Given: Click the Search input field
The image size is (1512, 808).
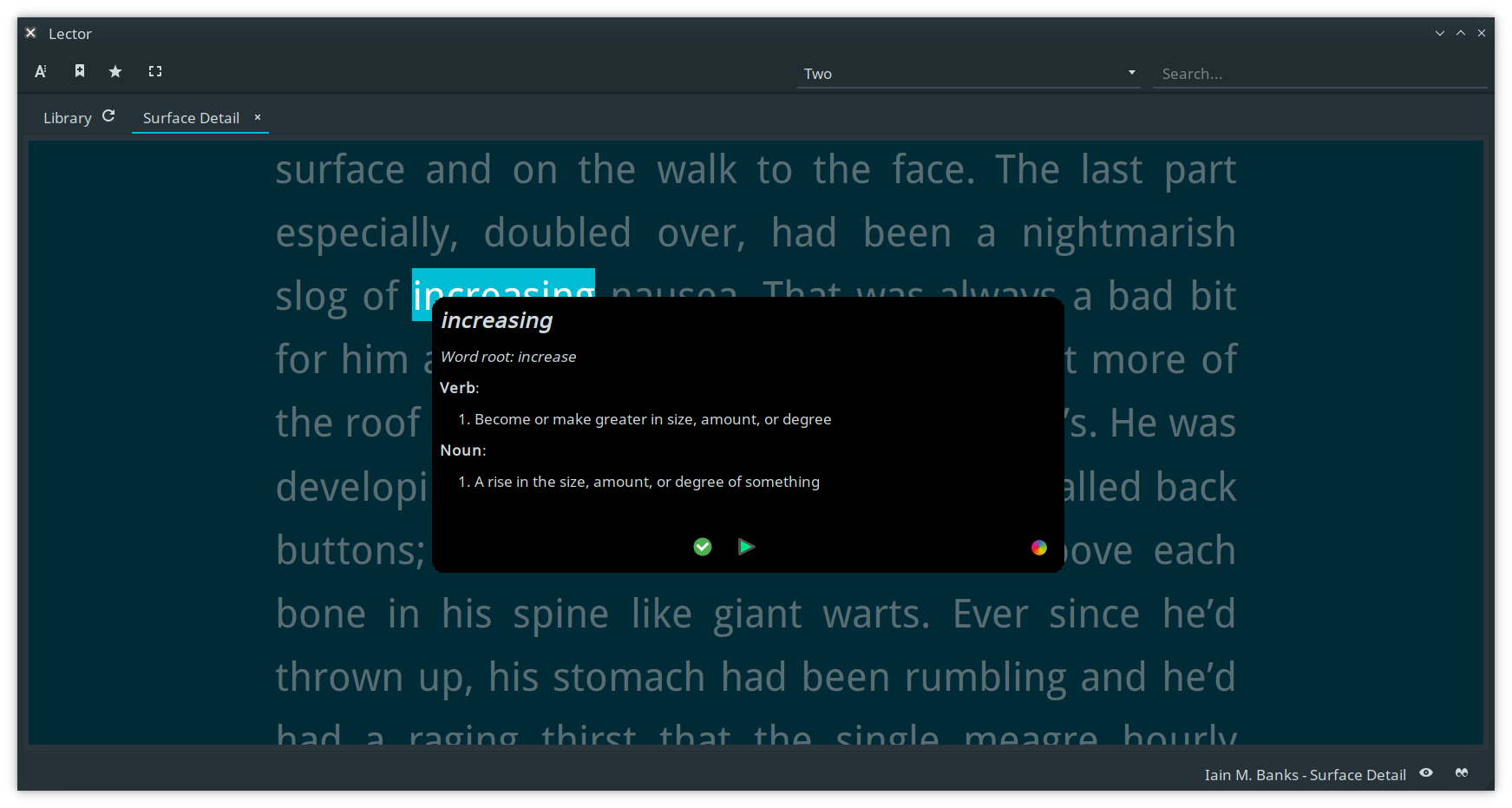Looking at the screenshot, I should point(1319,74).
